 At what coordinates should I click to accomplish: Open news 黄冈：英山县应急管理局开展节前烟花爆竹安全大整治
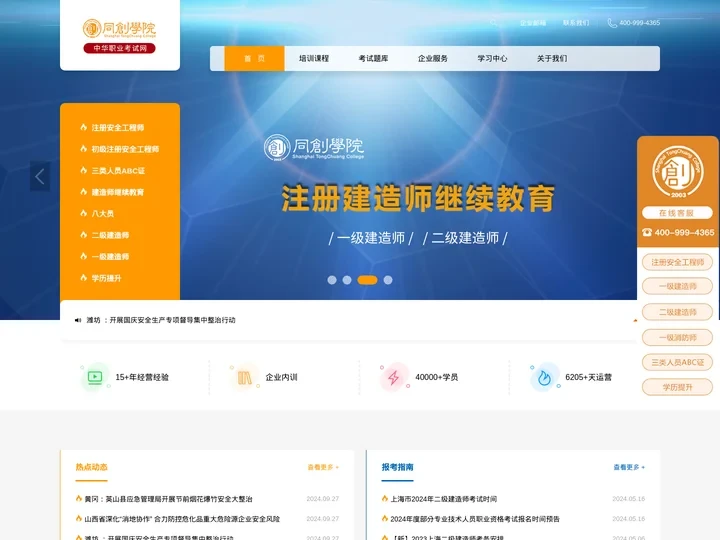(169, 499)
